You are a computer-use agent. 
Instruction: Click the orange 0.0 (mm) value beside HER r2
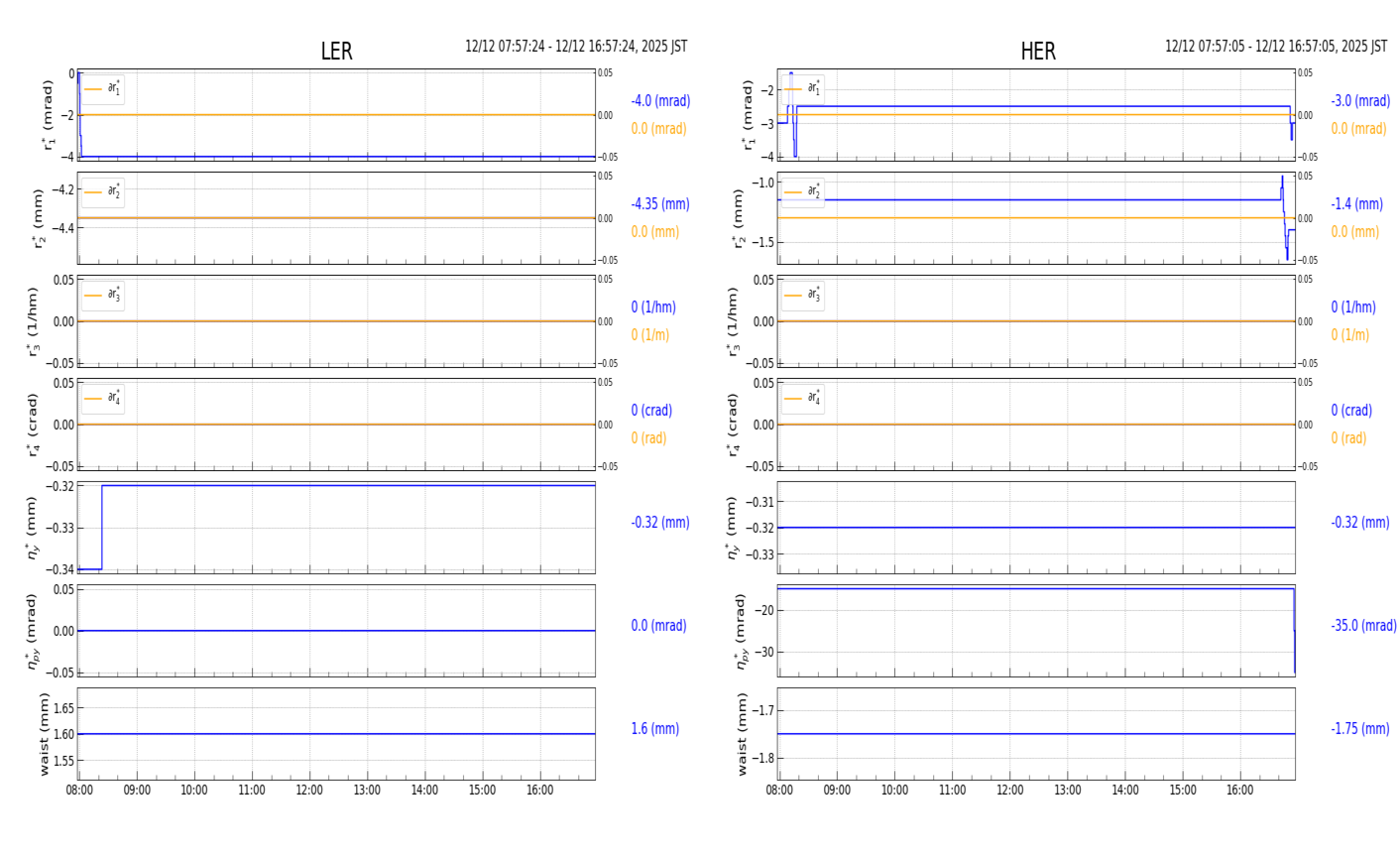[1355, 232]
